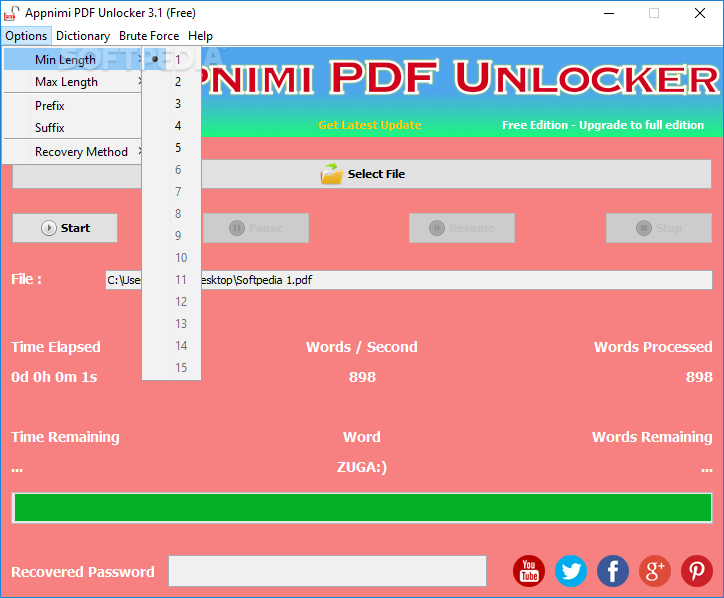The width and height of the screenshot is (724, 598).
Task: Click the Time Elapsed value 0d 0h 0m 1s
Action: [x=54, y=377]
